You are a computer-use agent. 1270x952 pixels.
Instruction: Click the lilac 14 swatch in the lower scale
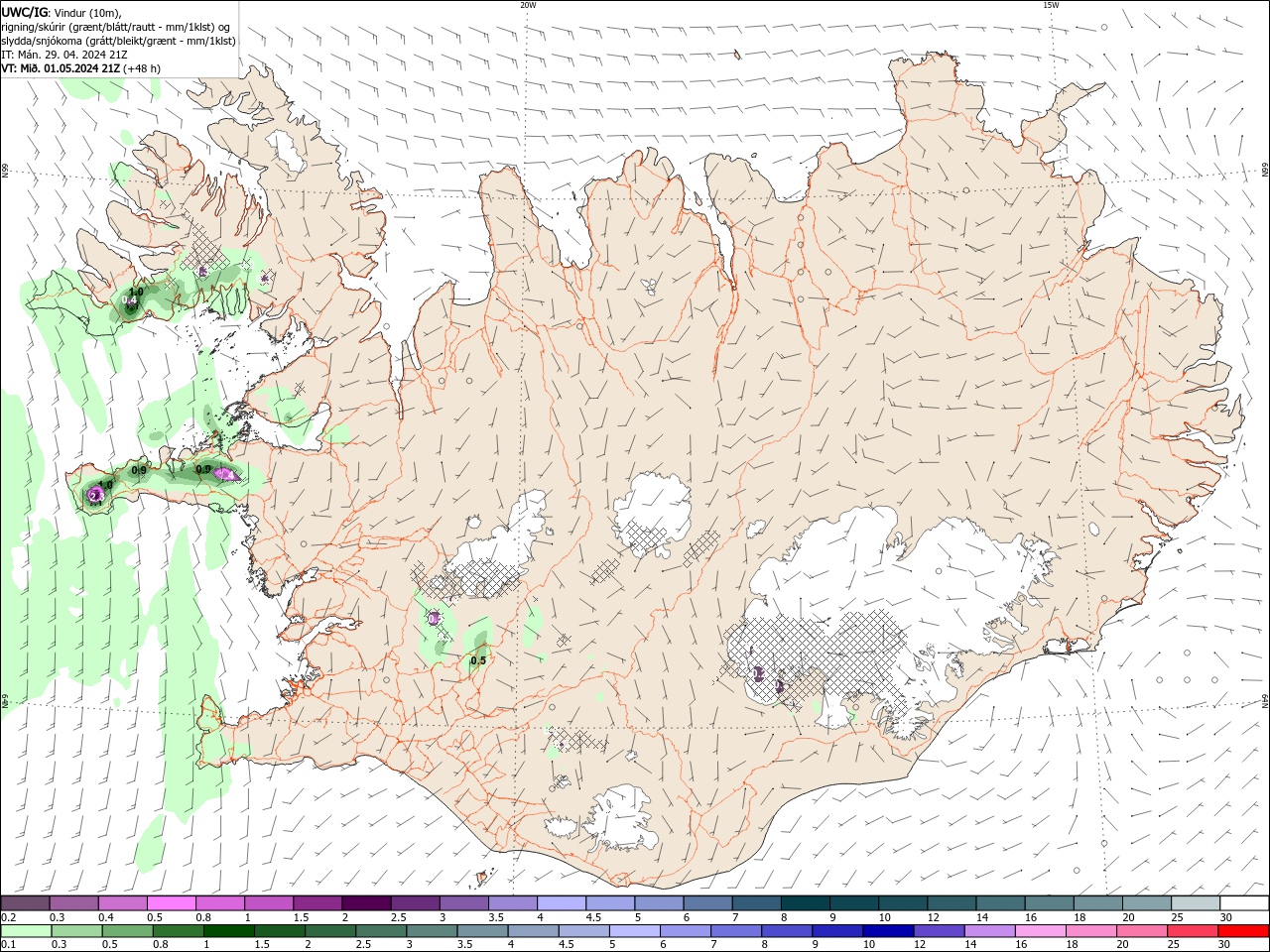(x=990, y=931)
